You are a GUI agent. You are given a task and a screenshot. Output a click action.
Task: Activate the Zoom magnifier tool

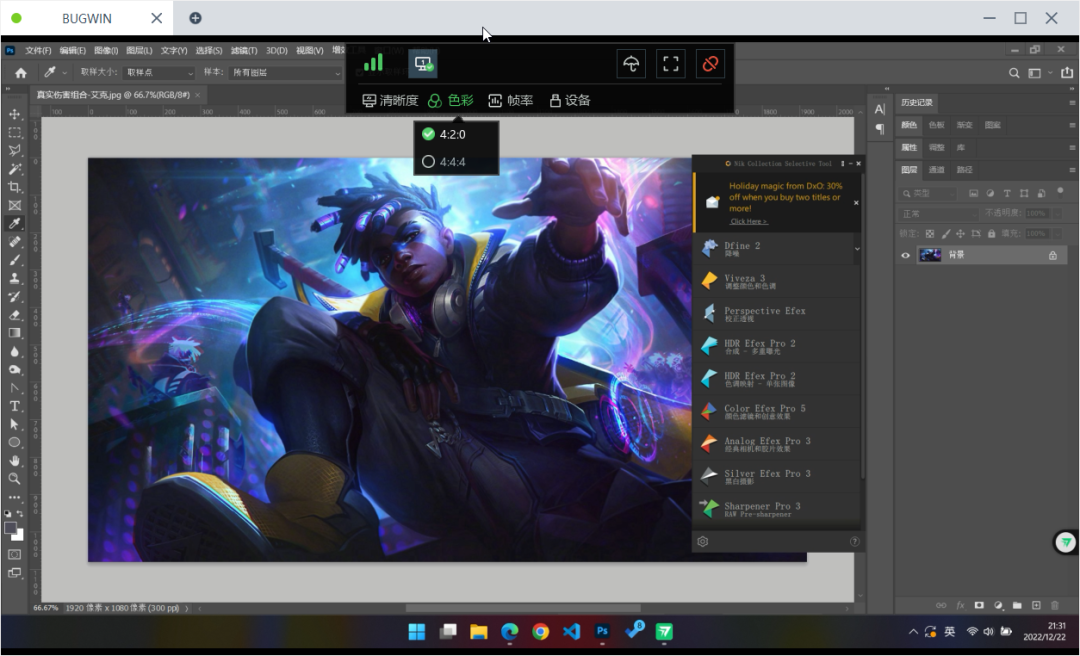(x=15, y=478)
